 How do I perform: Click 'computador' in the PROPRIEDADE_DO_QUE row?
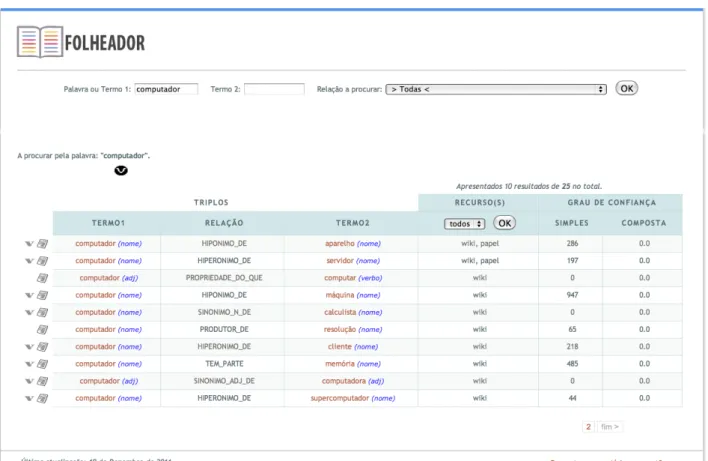coord(99,278)
